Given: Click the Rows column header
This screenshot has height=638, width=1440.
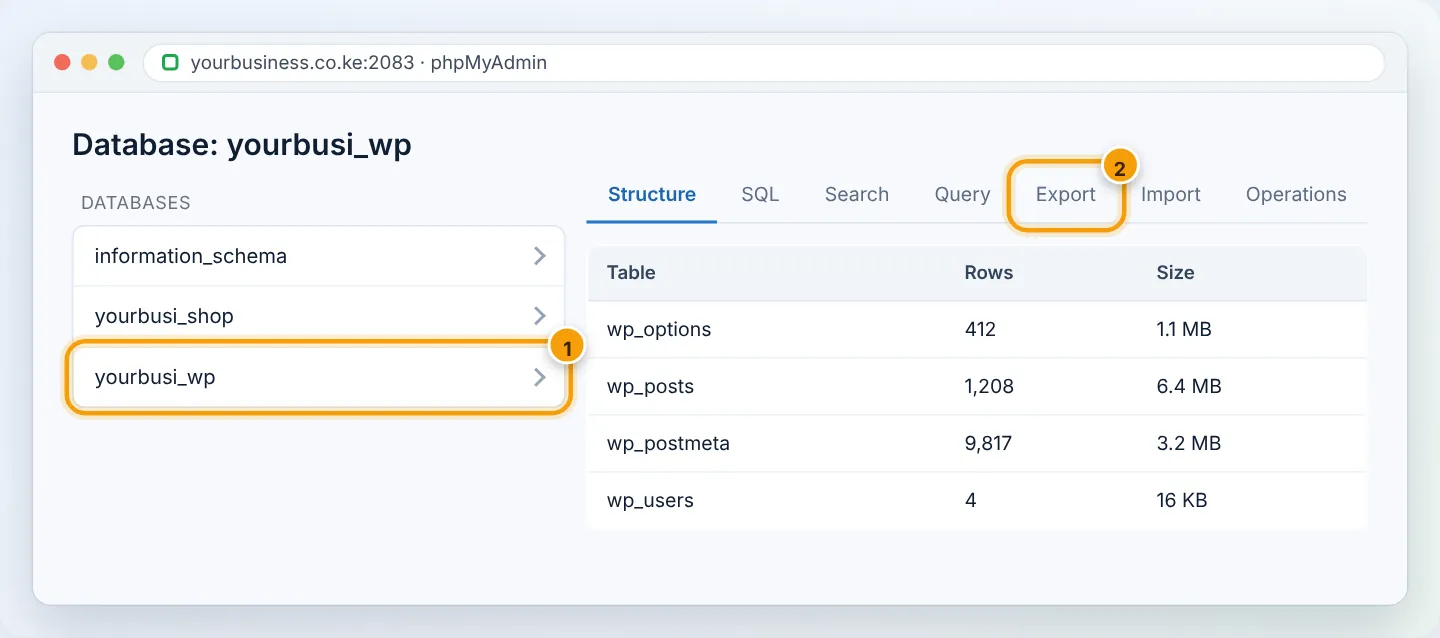Looking at the screenshot, I should point(989,272).
